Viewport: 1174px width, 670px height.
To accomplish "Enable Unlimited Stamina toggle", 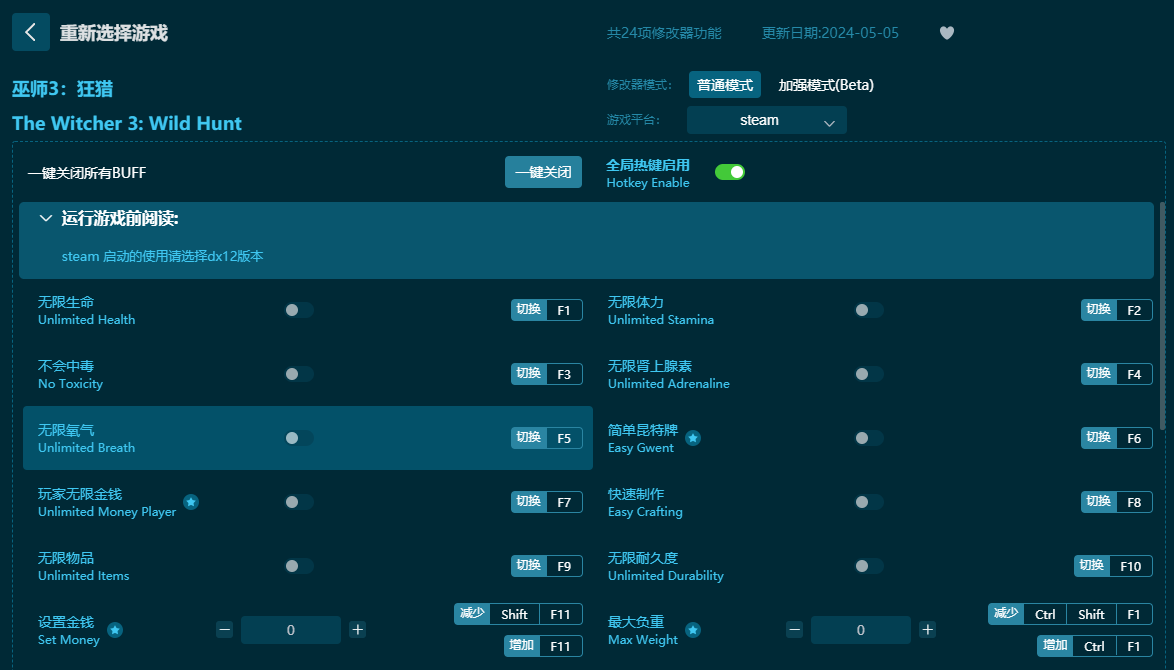I will point(869,310).
